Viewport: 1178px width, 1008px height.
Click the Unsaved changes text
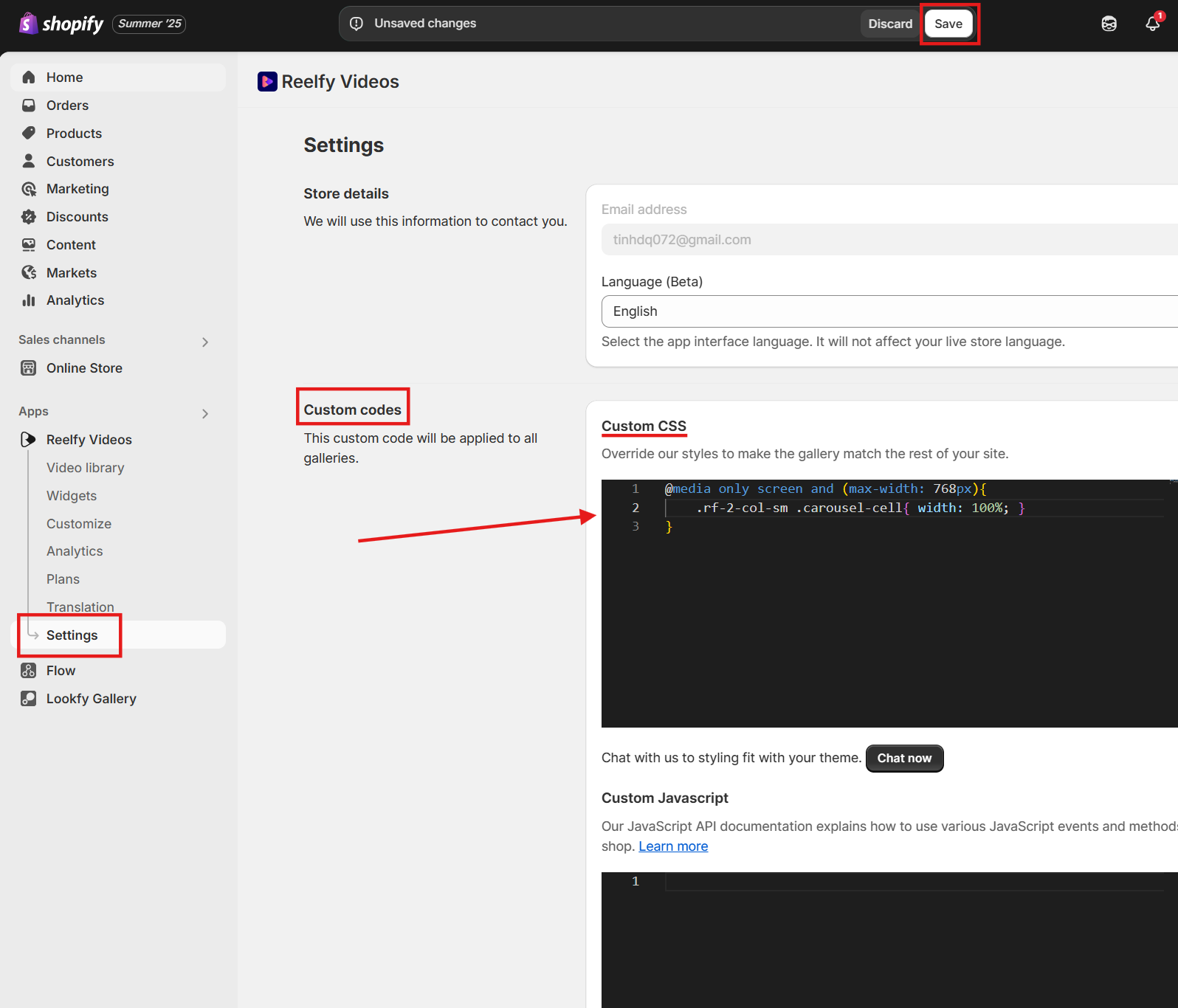(425, 24)
